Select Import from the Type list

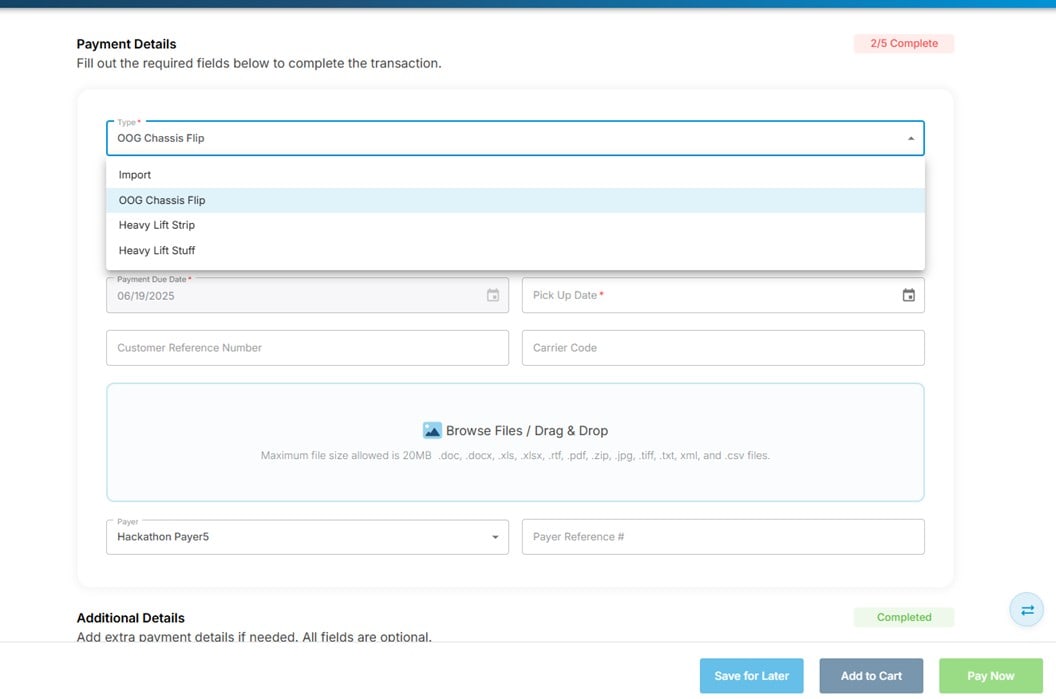coord(135,175)
